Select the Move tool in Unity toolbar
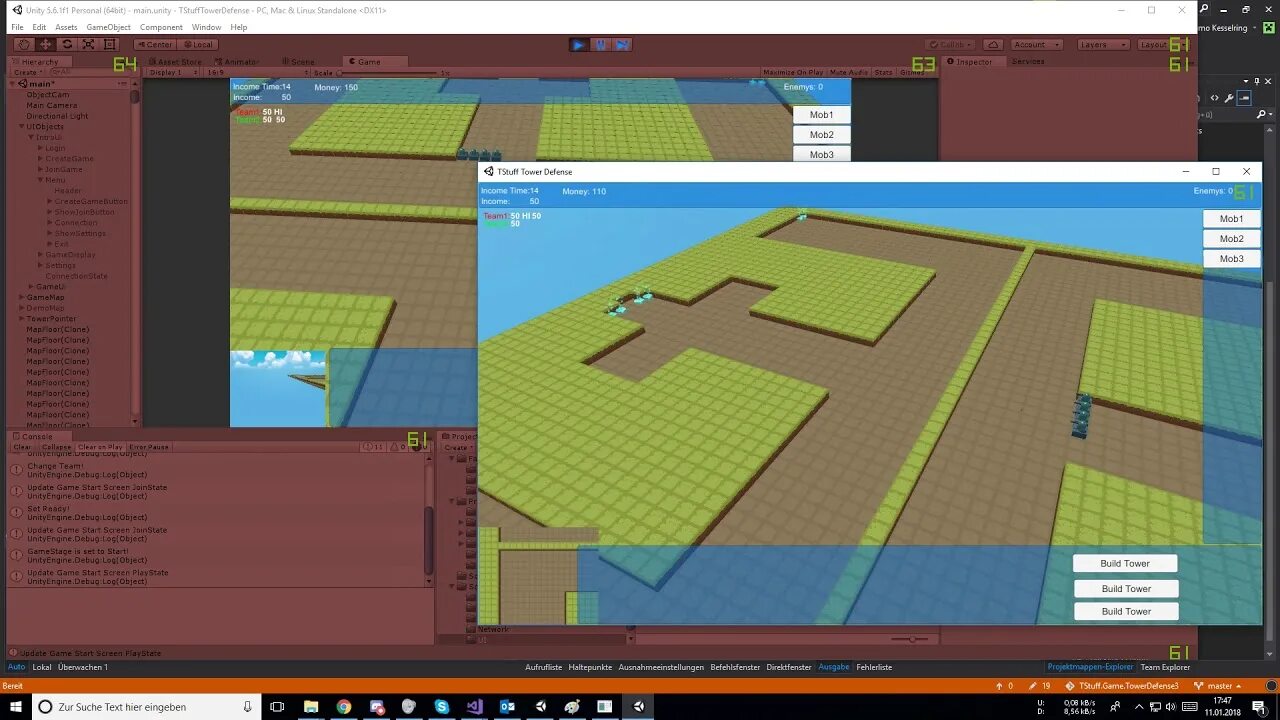Screen dimensions: 1280x720 tap(46, 44)
